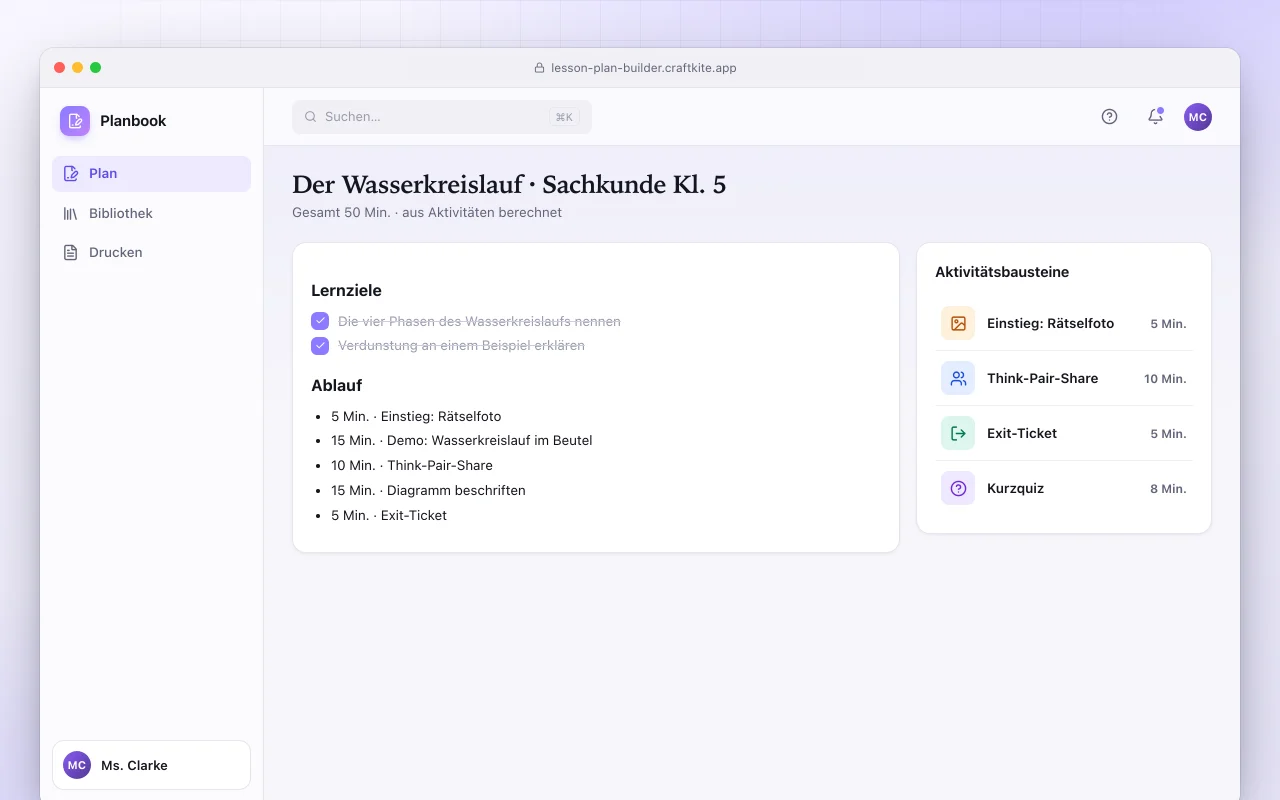Click the '8 Min.' duration on Kurzquiz
The width and height of the screenshot is (1280, 800).
point(1168,489)
